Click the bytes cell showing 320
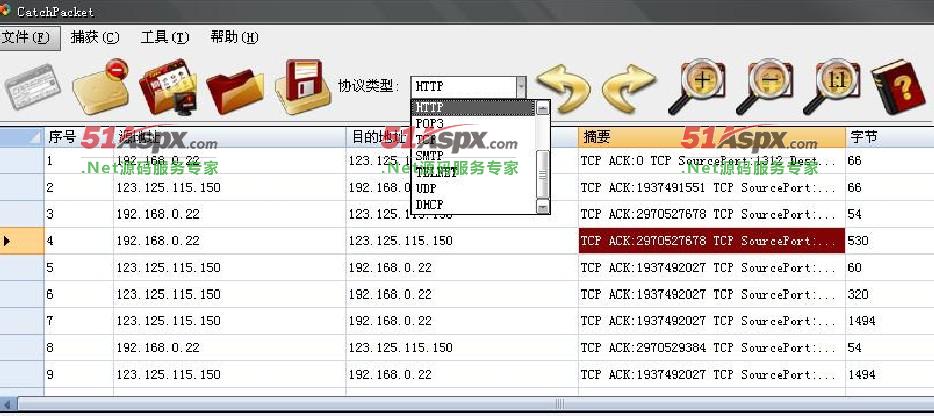Screen dimensions: 934x416 tap(889, 294)
